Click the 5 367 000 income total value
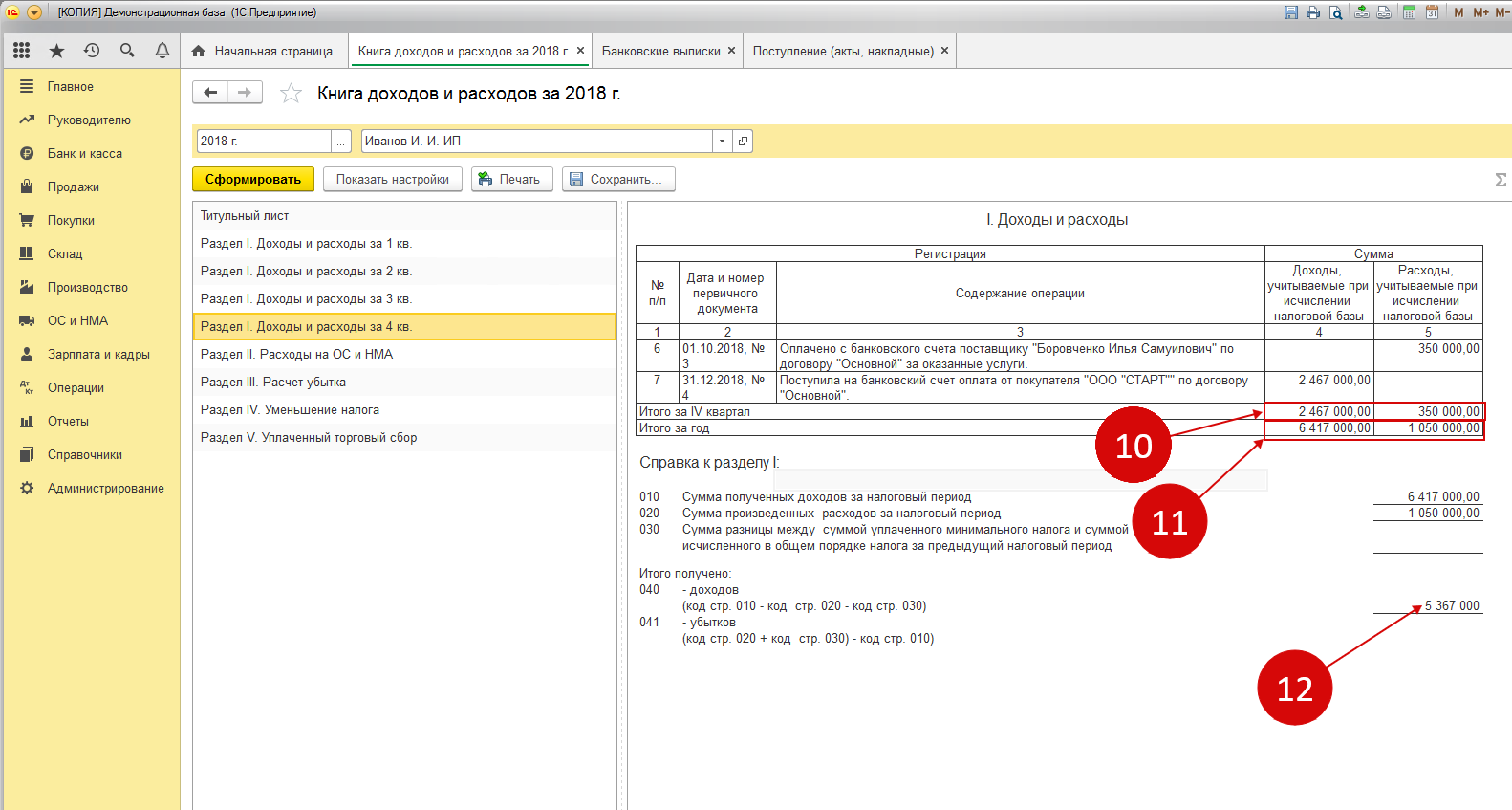 [1452, 606]
